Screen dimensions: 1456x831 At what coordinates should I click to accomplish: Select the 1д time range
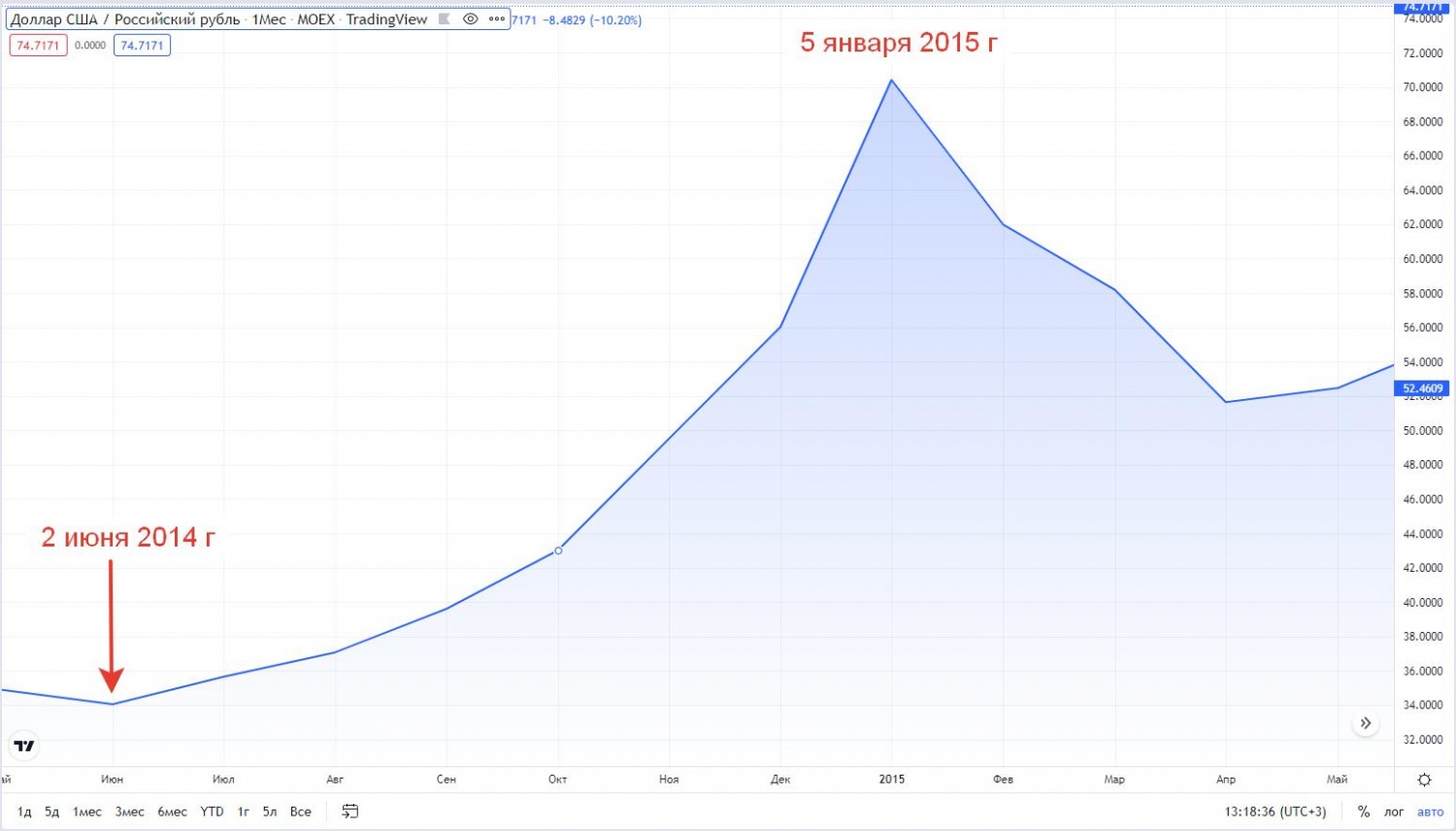(24, 812)
